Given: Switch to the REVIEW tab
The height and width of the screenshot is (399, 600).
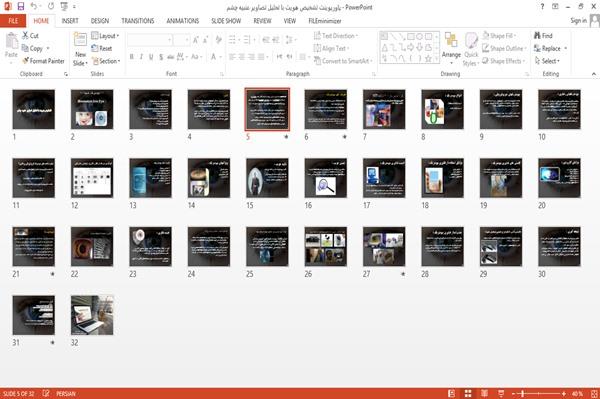Looking at the screenshot, I should (262, 21).
